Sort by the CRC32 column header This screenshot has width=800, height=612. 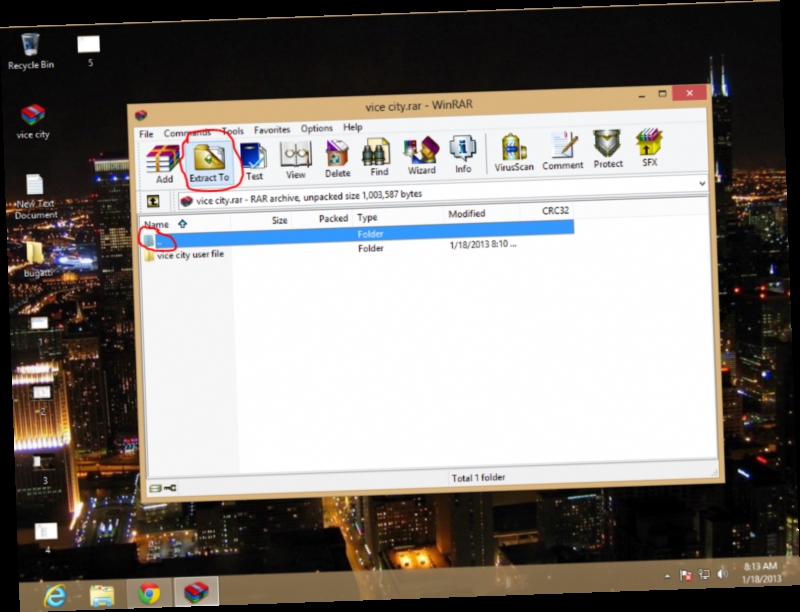(x=547, y=211)
